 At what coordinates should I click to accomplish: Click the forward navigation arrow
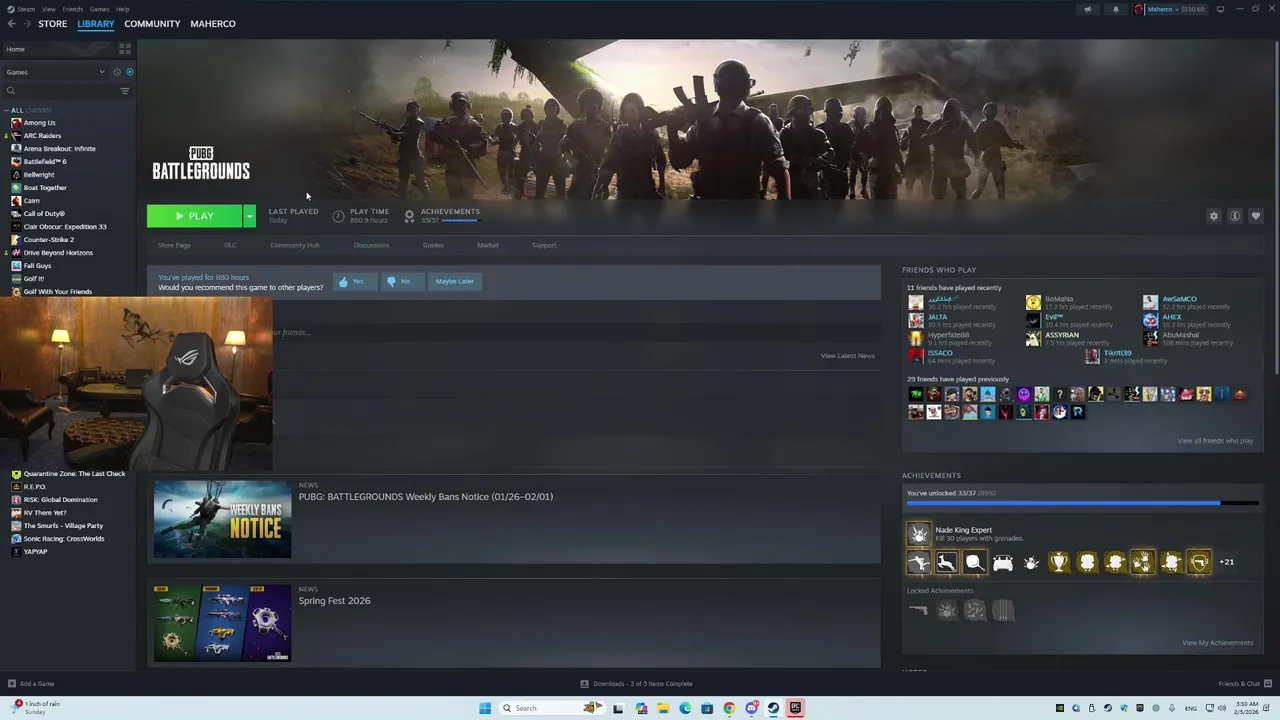[26, 24]
